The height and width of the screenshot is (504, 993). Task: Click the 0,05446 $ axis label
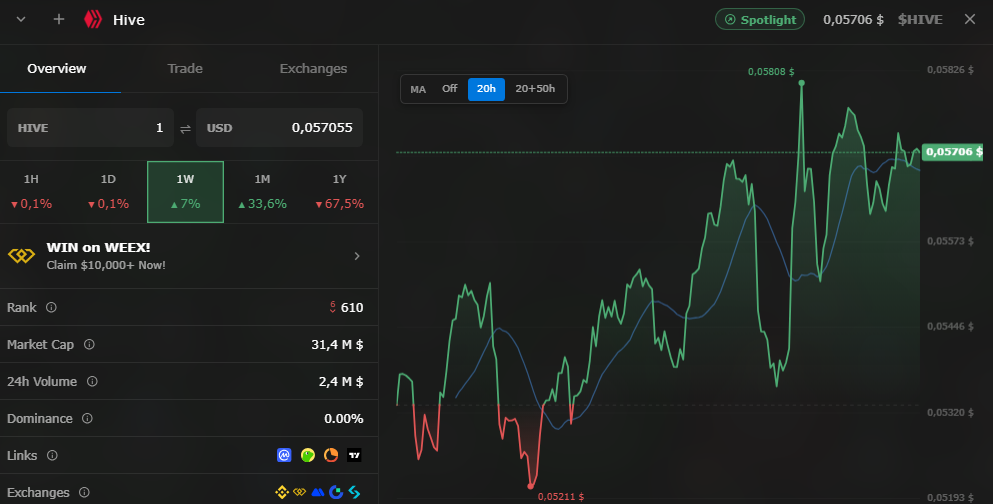[x=950, y=327]
